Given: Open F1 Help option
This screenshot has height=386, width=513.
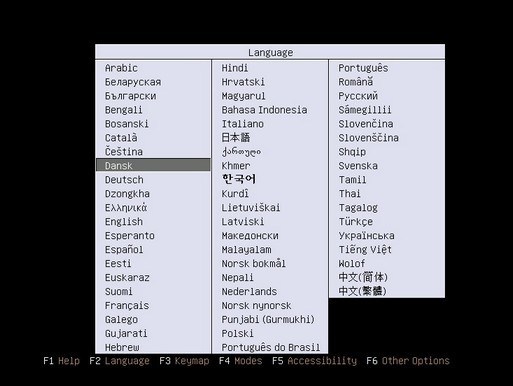Looking at the screenshot, I should click(x=61, y=361).
